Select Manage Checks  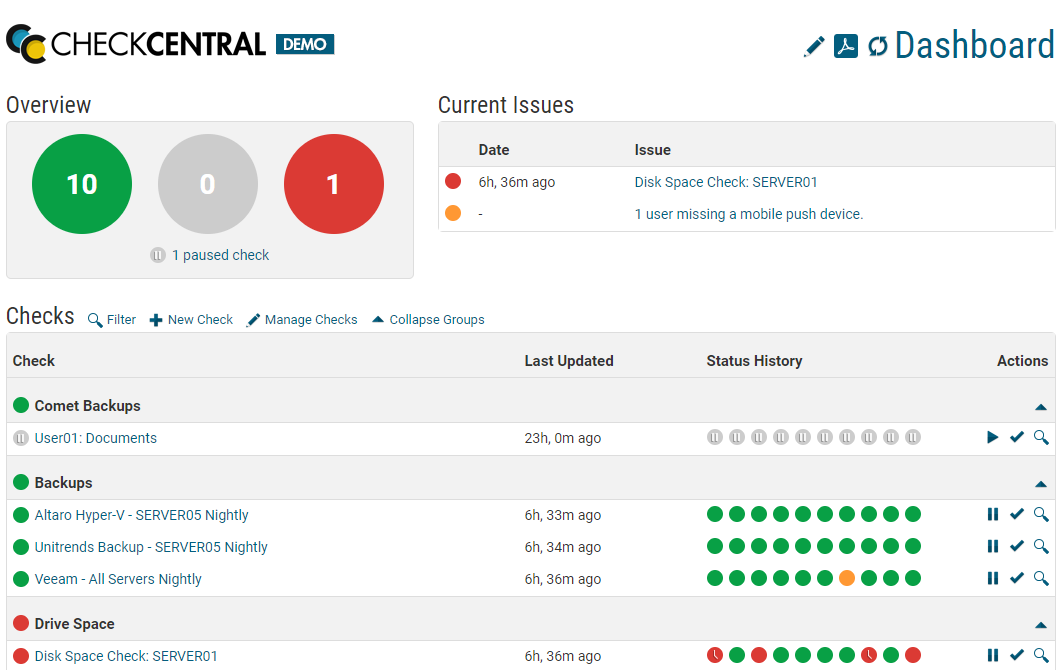tap(302, 320)
